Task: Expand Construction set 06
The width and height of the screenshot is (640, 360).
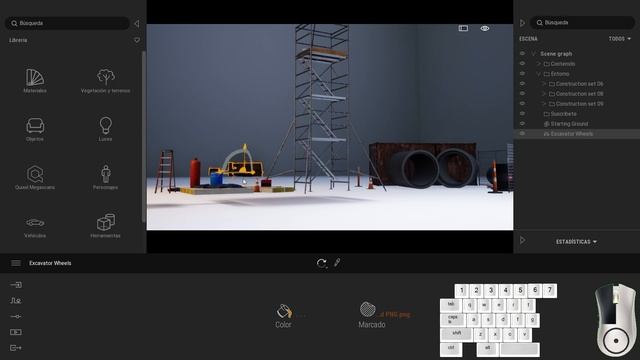Action: coord(544,84)
